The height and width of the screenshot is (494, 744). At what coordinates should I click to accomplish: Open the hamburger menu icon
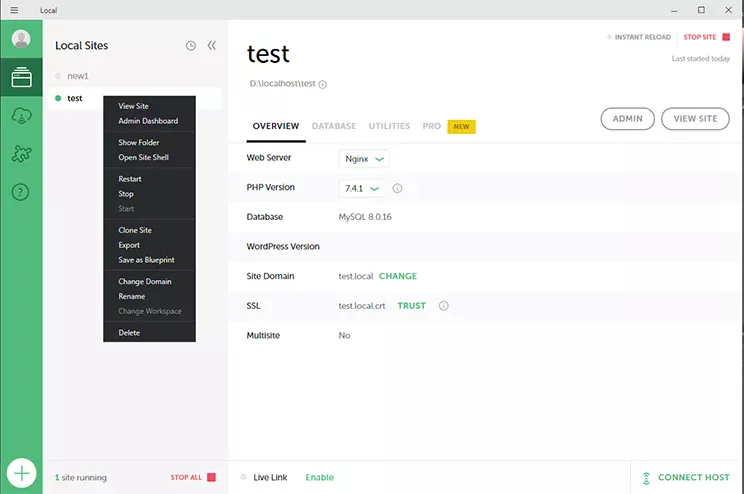(x=14, y=10)
